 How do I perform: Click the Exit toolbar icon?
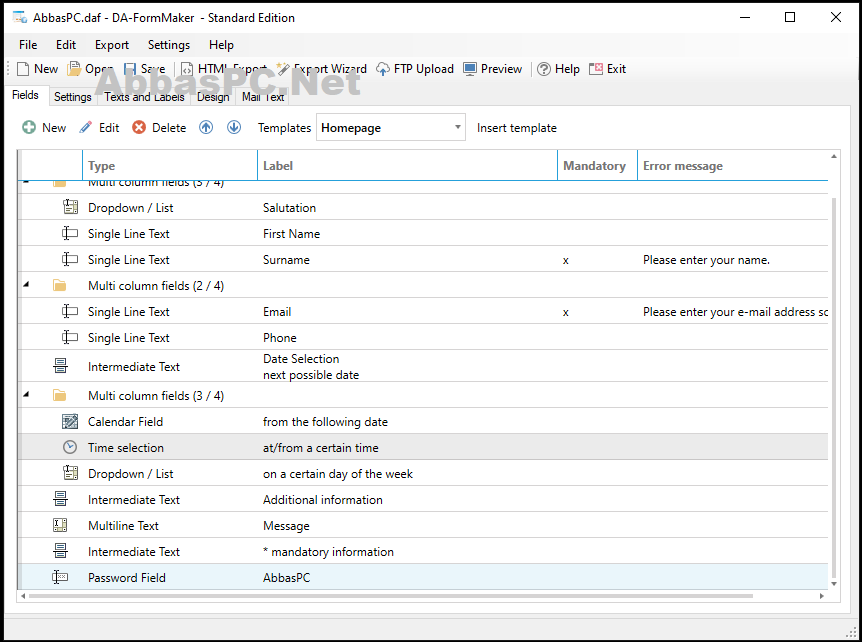[596, 69]
